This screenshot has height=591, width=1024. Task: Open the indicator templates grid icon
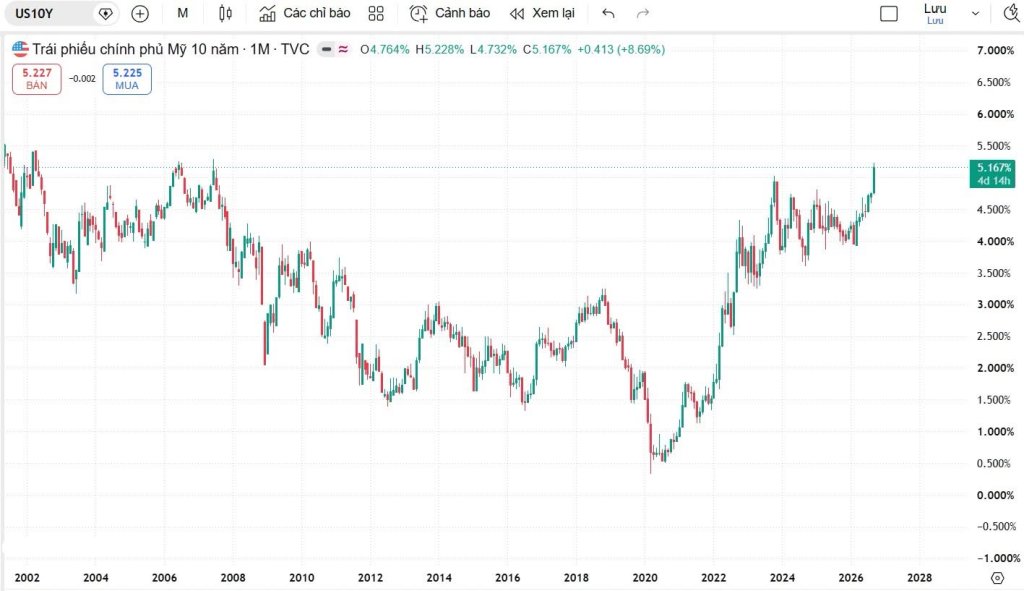[376, 13]
